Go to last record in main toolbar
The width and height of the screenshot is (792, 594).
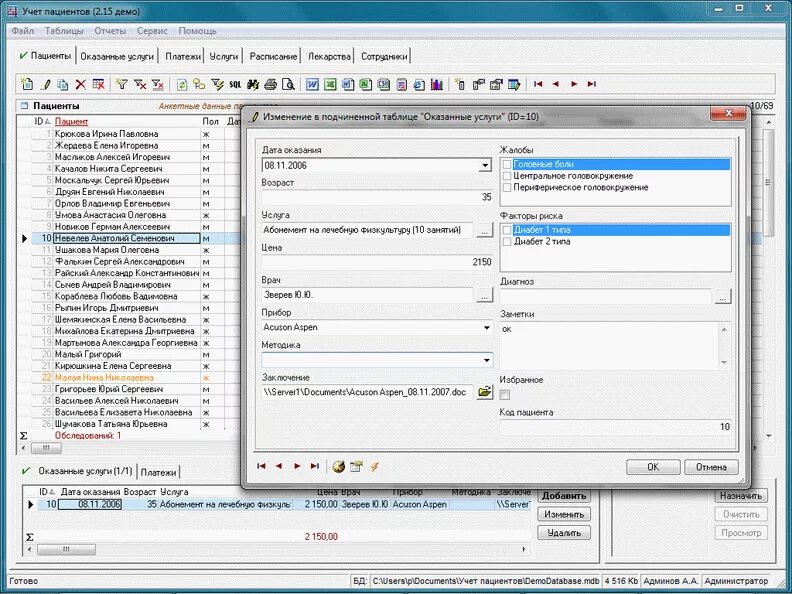point(591,84)
